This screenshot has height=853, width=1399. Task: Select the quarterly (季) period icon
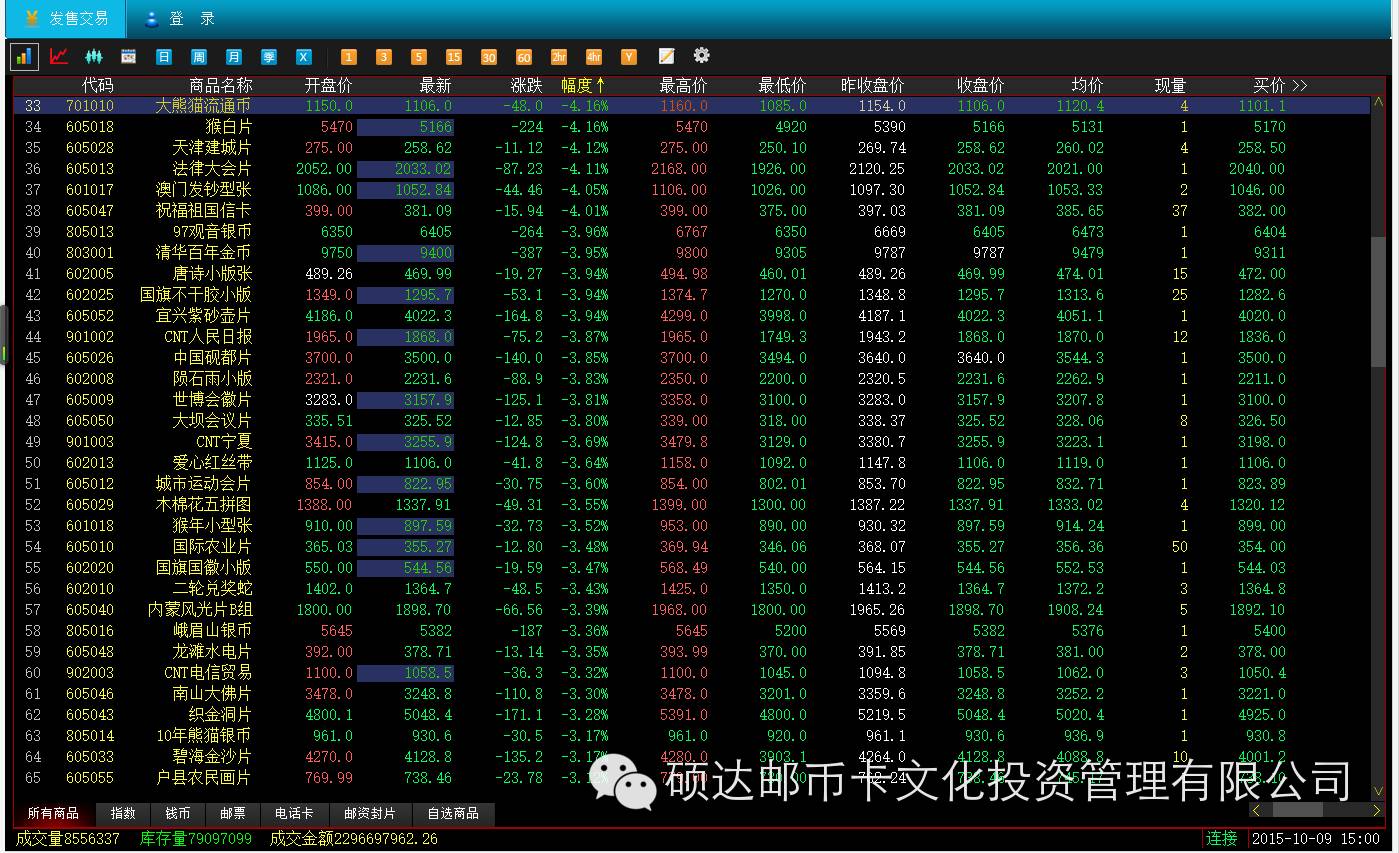click(x=268, y=57)
